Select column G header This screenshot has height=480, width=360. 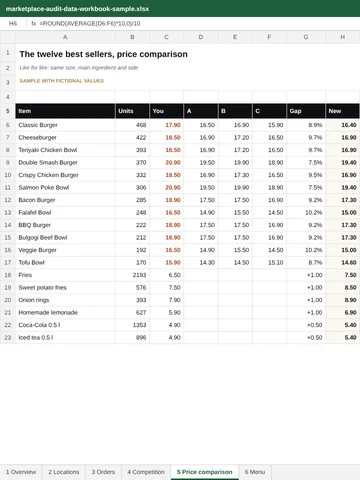pos(306,37)
